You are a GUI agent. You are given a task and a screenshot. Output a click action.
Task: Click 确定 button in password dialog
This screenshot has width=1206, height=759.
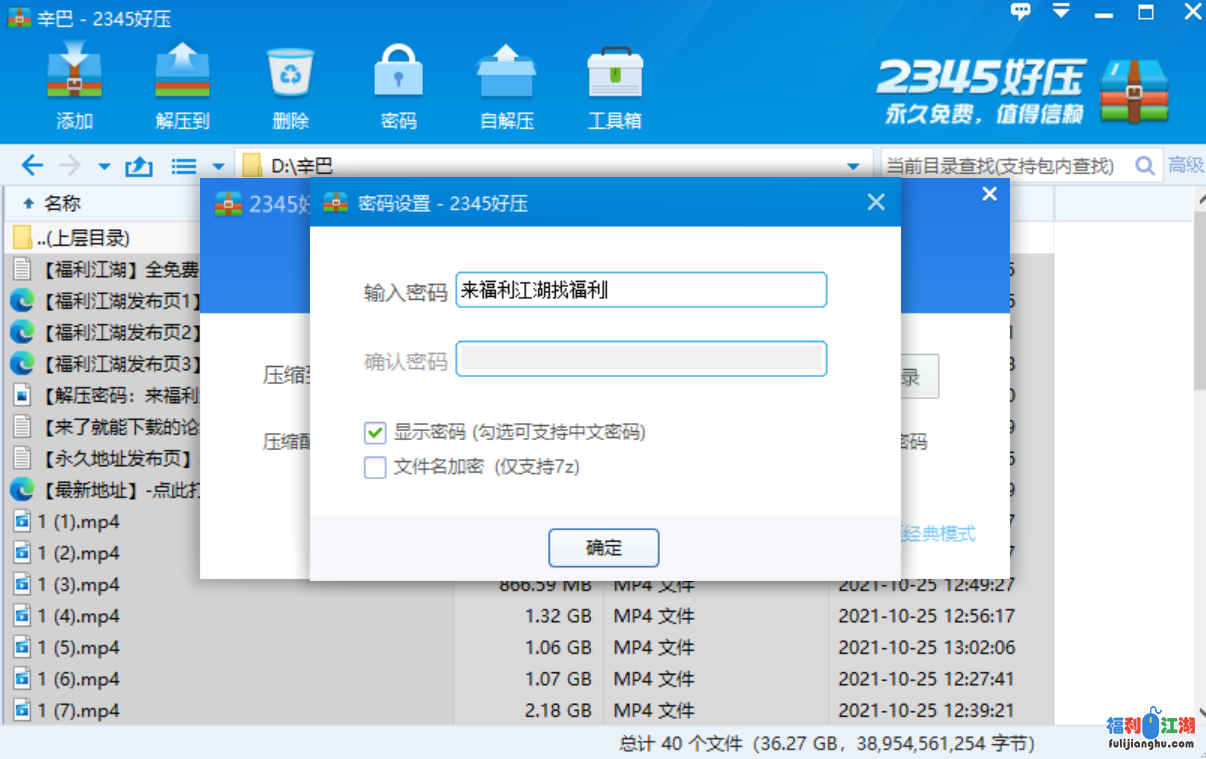603,548
